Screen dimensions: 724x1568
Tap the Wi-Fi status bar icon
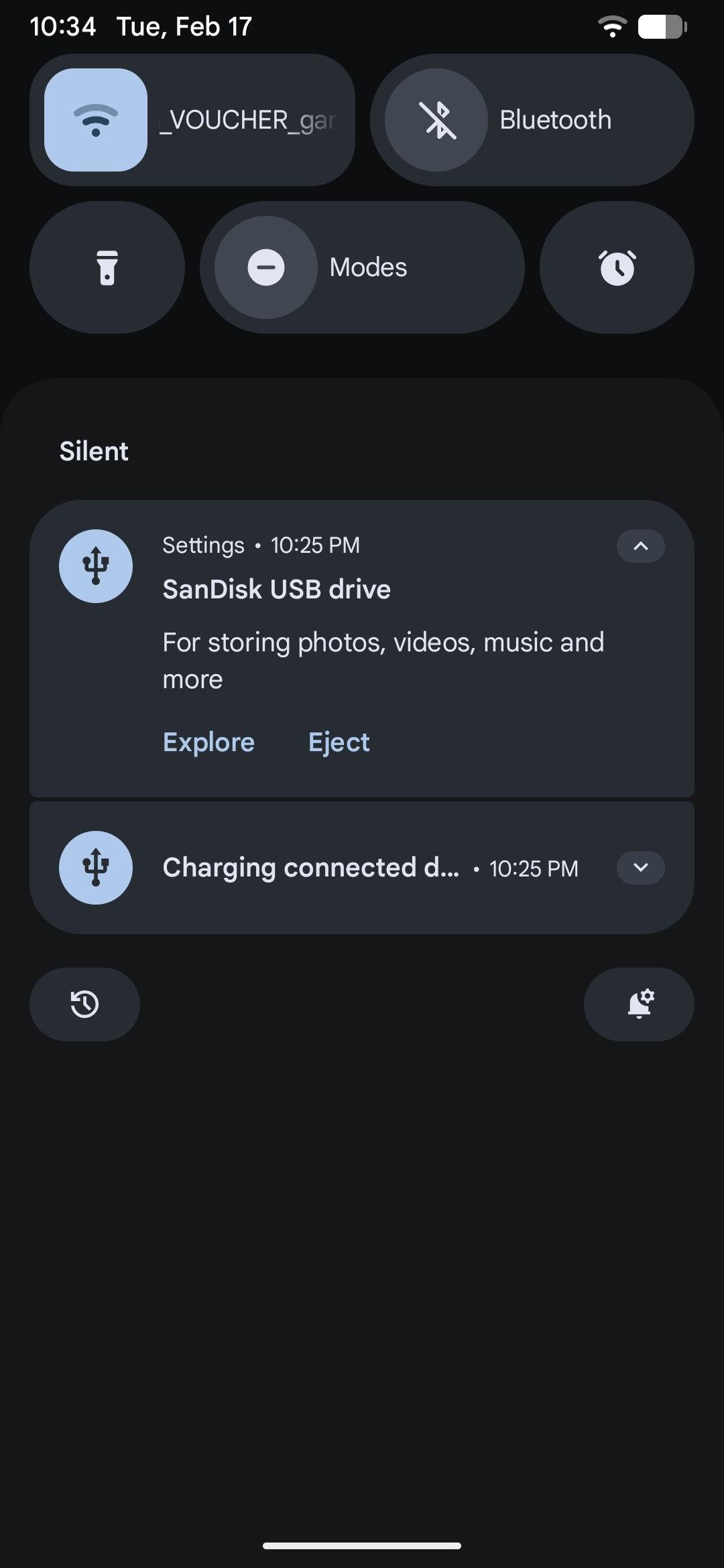[x=611, y=27]
